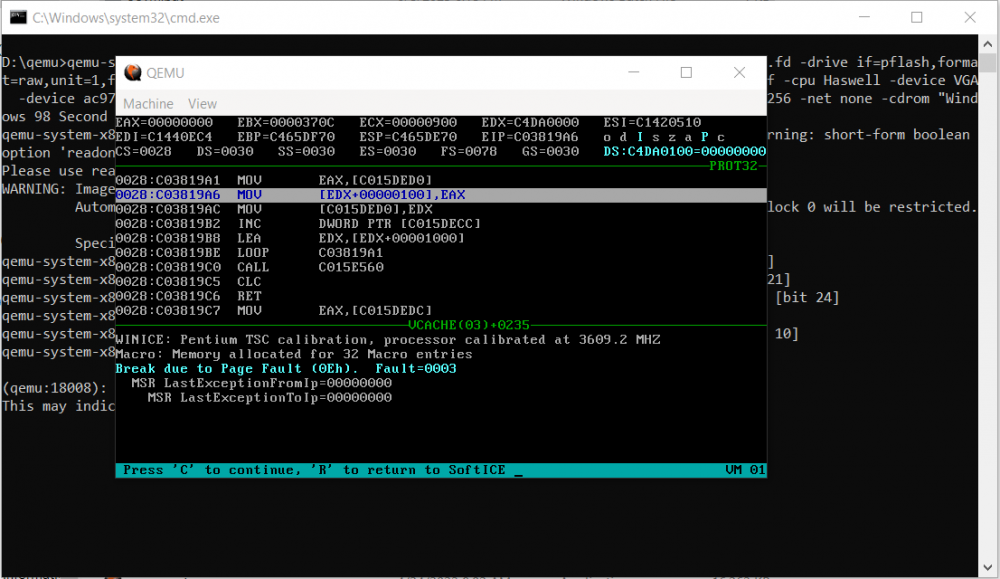
Task: Click the console scrollbar down arrow
Action: click(x=988, y=568)
